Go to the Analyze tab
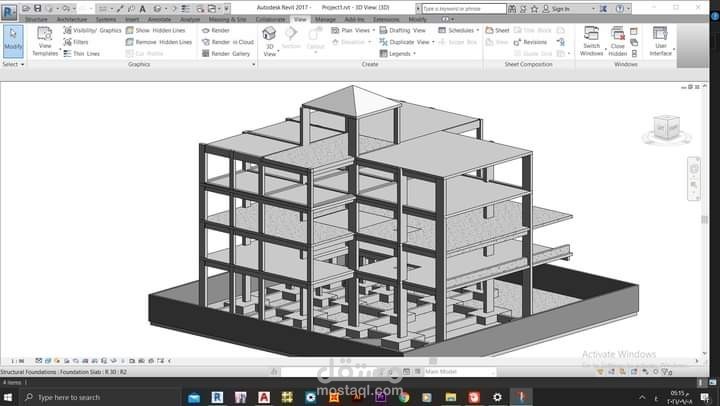The width and height of the screenshot is (720, 406). pyautogui.click(x=190, y=19)
